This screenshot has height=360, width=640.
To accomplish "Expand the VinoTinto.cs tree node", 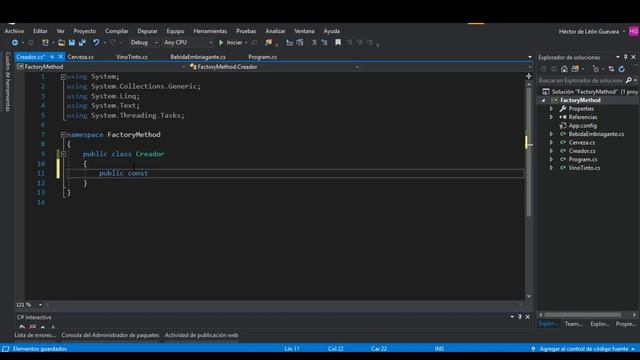I will tap(551, 168).
